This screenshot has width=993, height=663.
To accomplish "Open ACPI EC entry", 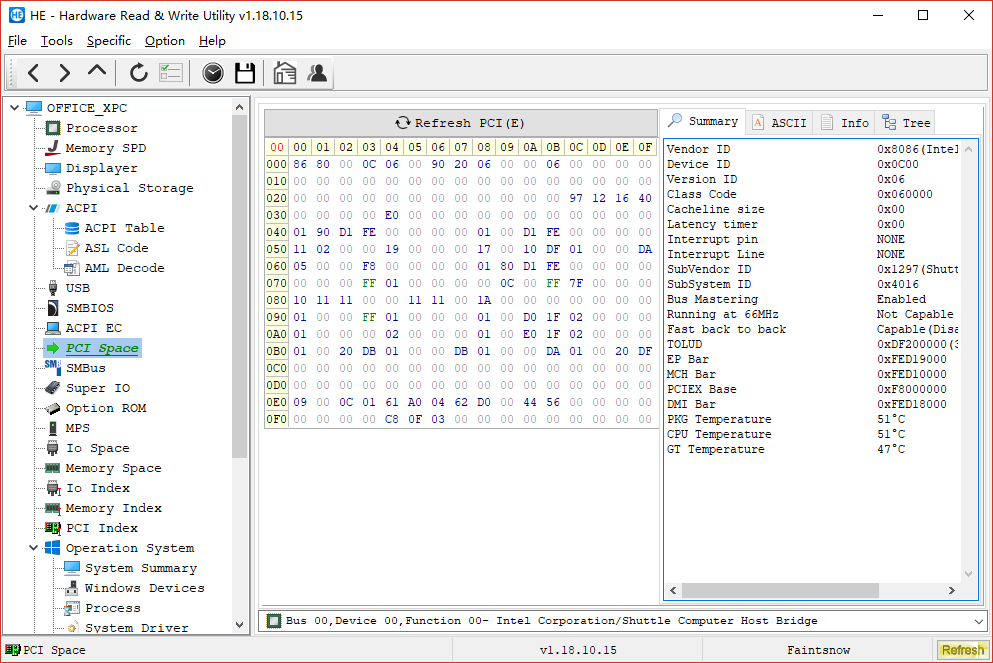I will pos(94,328).
